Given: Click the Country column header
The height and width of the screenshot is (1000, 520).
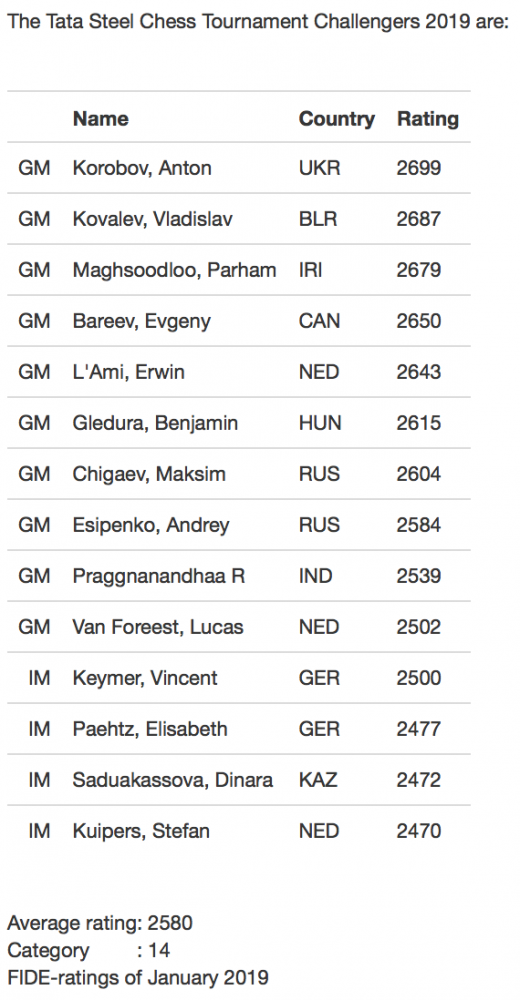Looking at the screenshot, I should (x=336, y=119).
